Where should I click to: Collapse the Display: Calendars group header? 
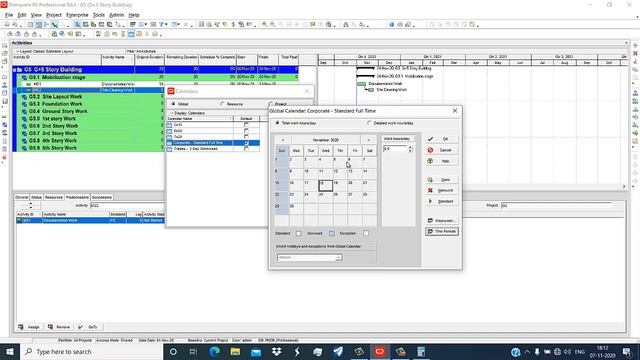click(x=172, y=113)
